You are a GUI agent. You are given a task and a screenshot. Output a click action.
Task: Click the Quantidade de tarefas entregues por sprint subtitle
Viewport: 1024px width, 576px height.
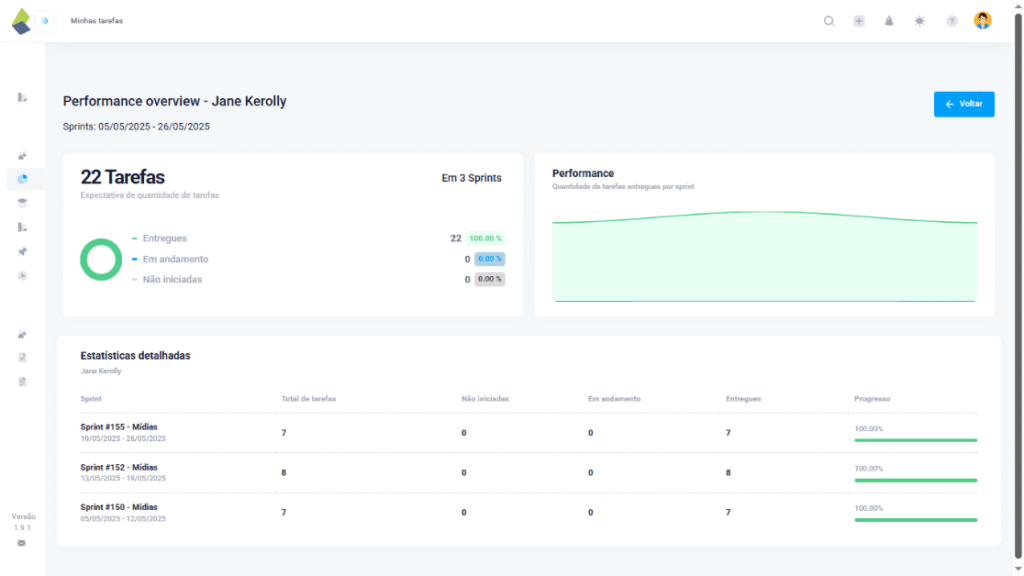tap(623, 187)
